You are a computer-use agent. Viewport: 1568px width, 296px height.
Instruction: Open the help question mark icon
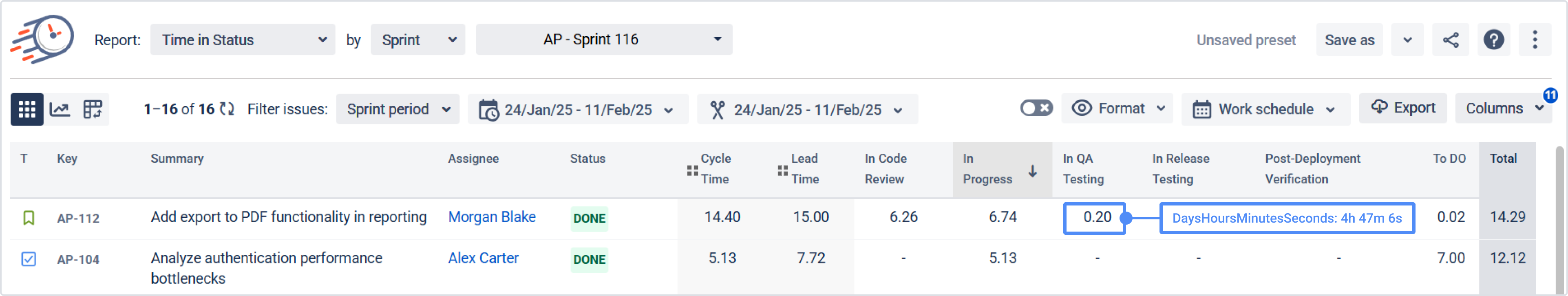pos(1494,40)
